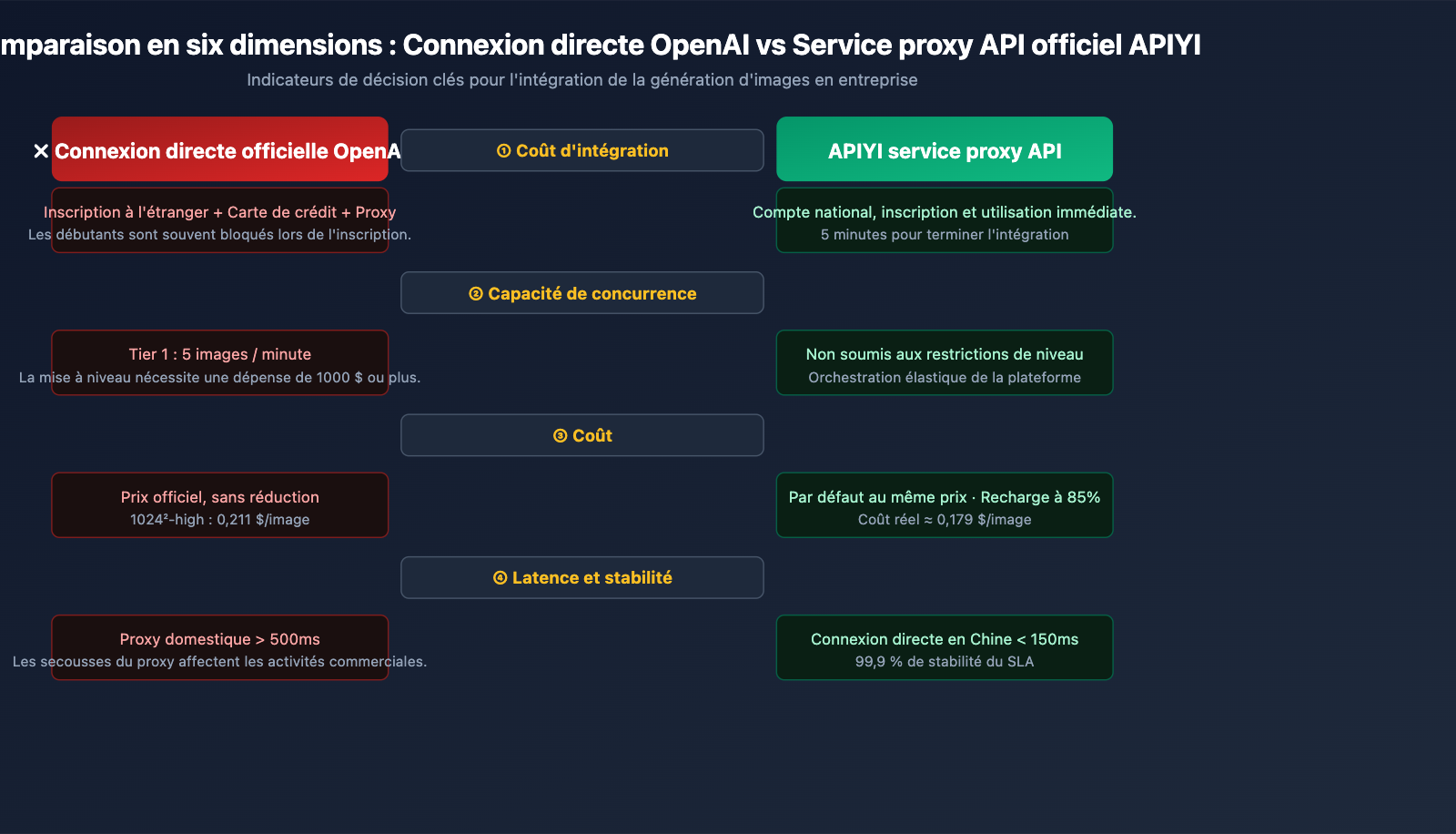Click the Prix officiel sans réduction card
Image resolution: width=1456 pixels, height=834 pixels.
(219, 505)
